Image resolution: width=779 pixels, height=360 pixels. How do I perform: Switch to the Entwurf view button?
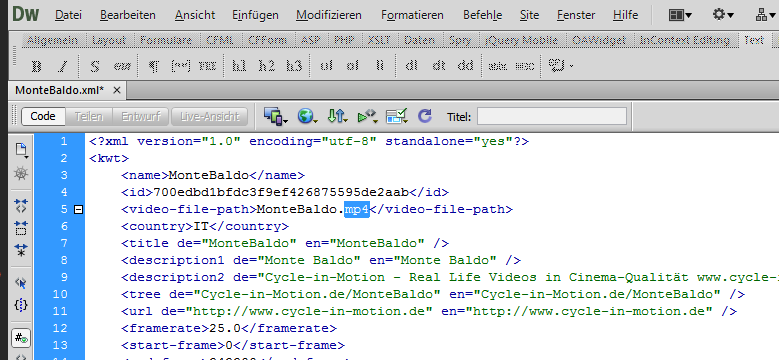pos(141,116)
